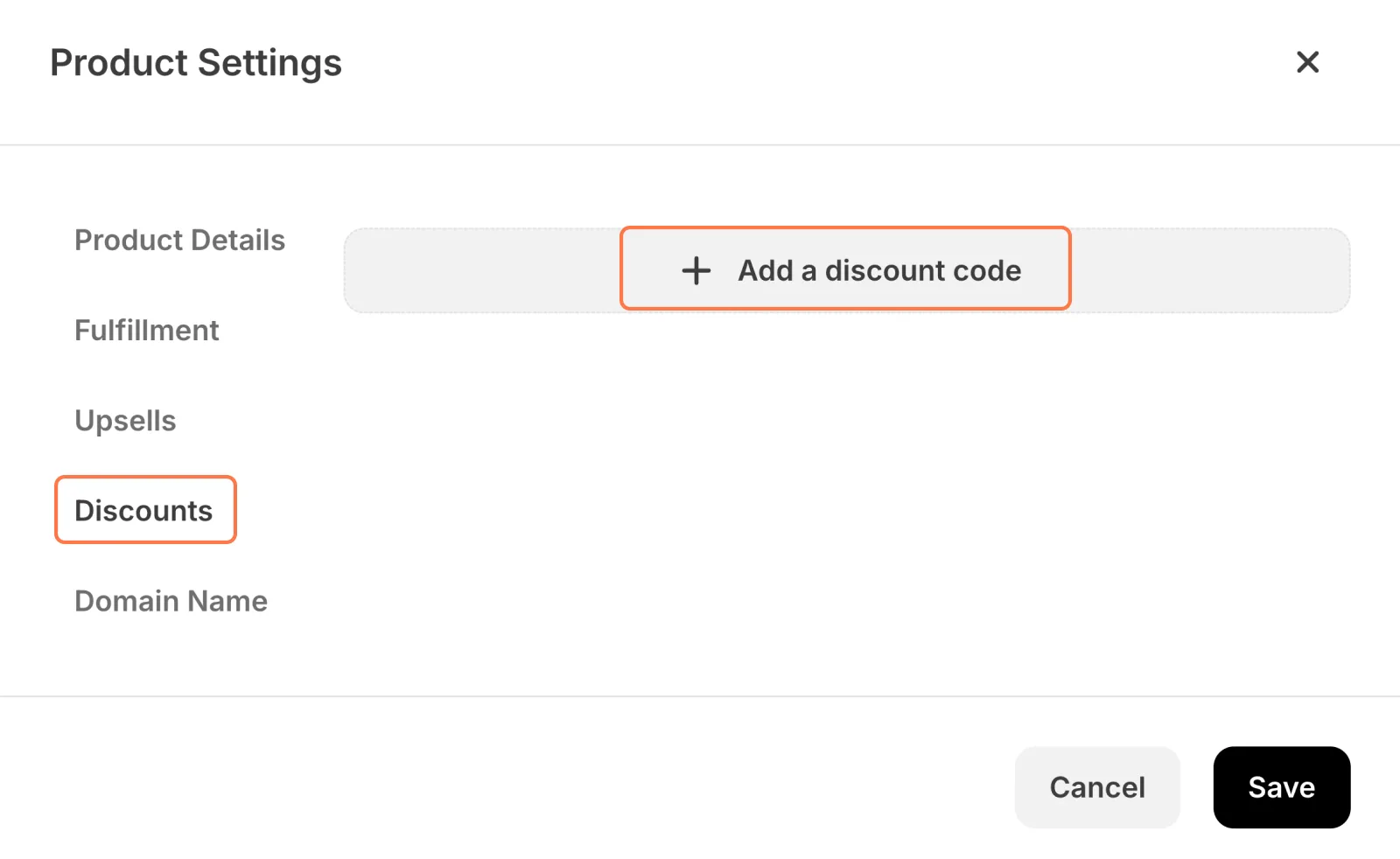The height and width of the screenshot is (859, 1400).
Task: Save the product settings
Action: pyautogui.click(x=1281, y=787)
